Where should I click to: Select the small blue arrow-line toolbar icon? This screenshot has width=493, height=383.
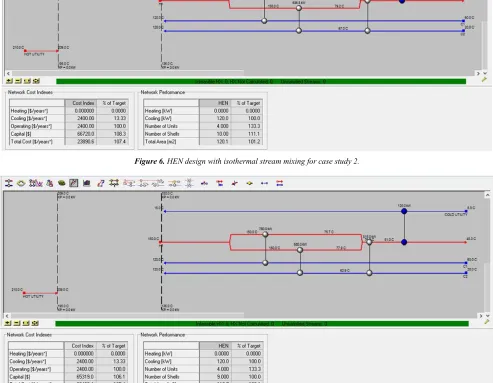pyautogui.click(x=204, y=183)
